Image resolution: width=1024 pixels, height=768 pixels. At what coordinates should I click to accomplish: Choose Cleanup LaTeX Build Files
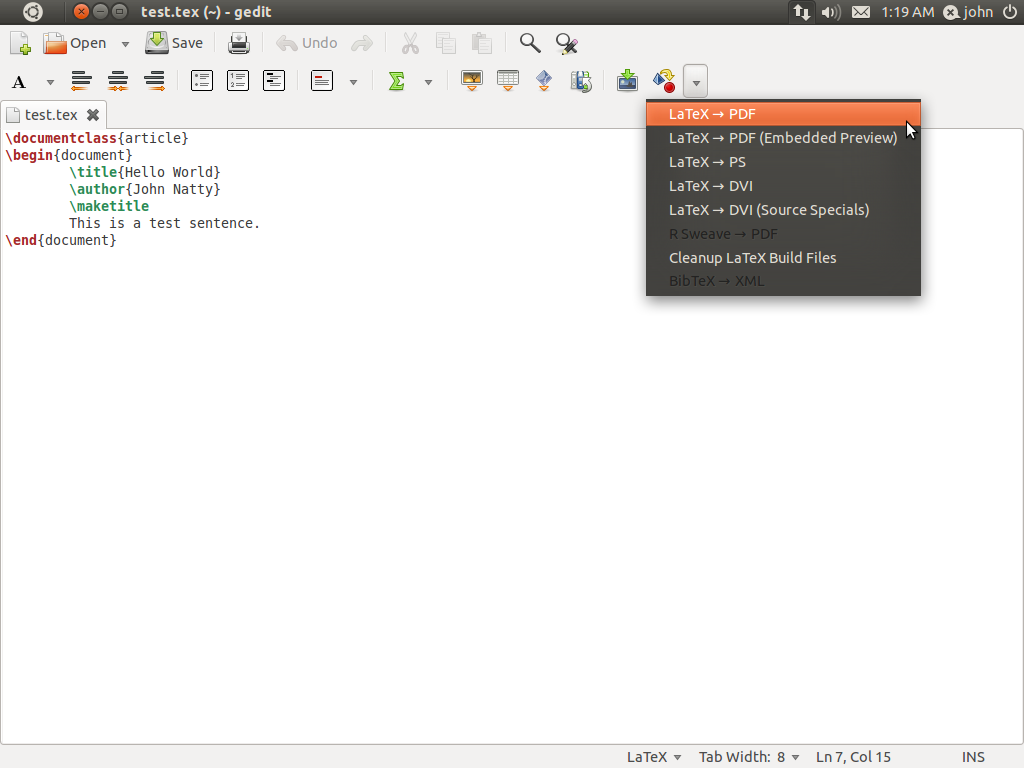click(x=752, y=257)
